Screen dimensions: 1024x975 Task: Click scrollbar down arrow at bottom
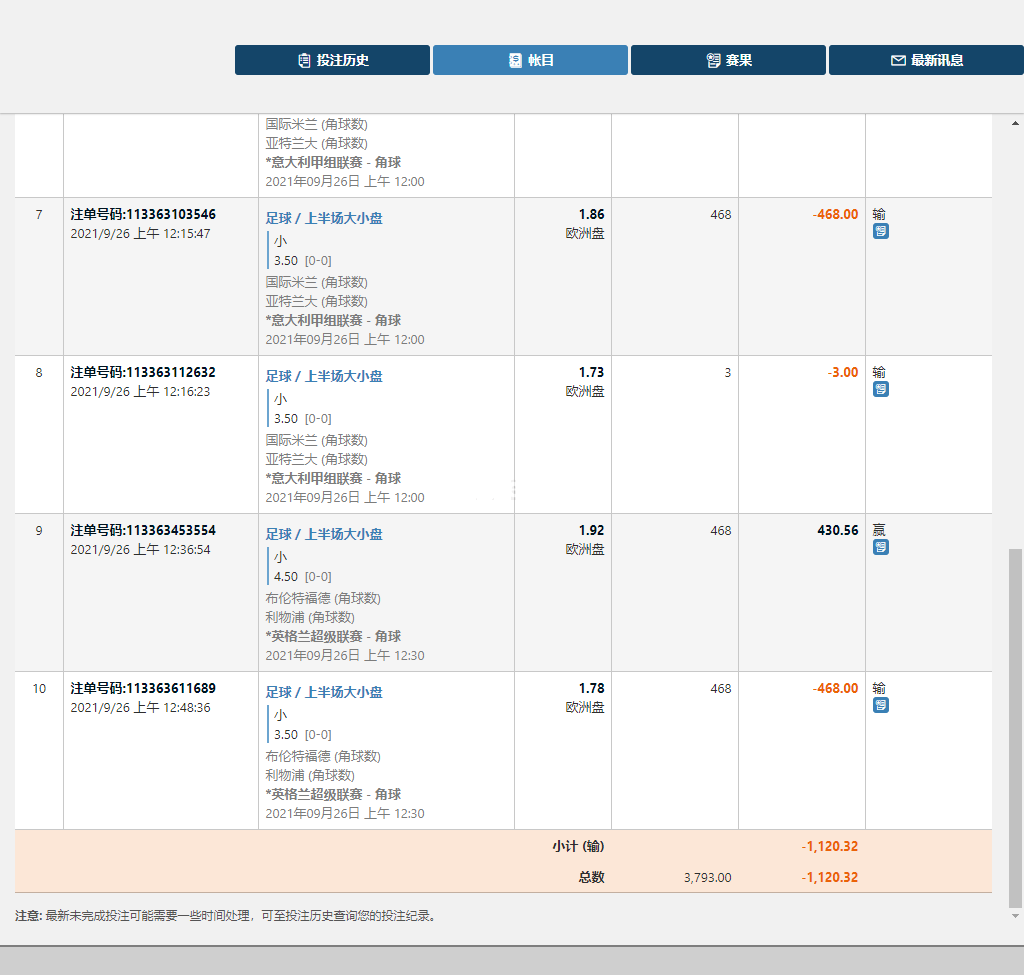click(x=1016, y=915)
